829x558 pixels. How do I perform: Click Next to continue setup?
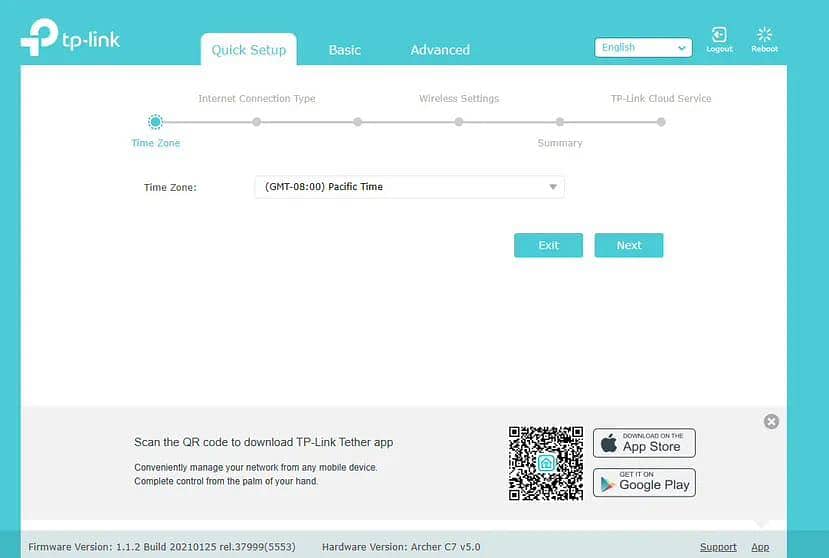(628, 245)
